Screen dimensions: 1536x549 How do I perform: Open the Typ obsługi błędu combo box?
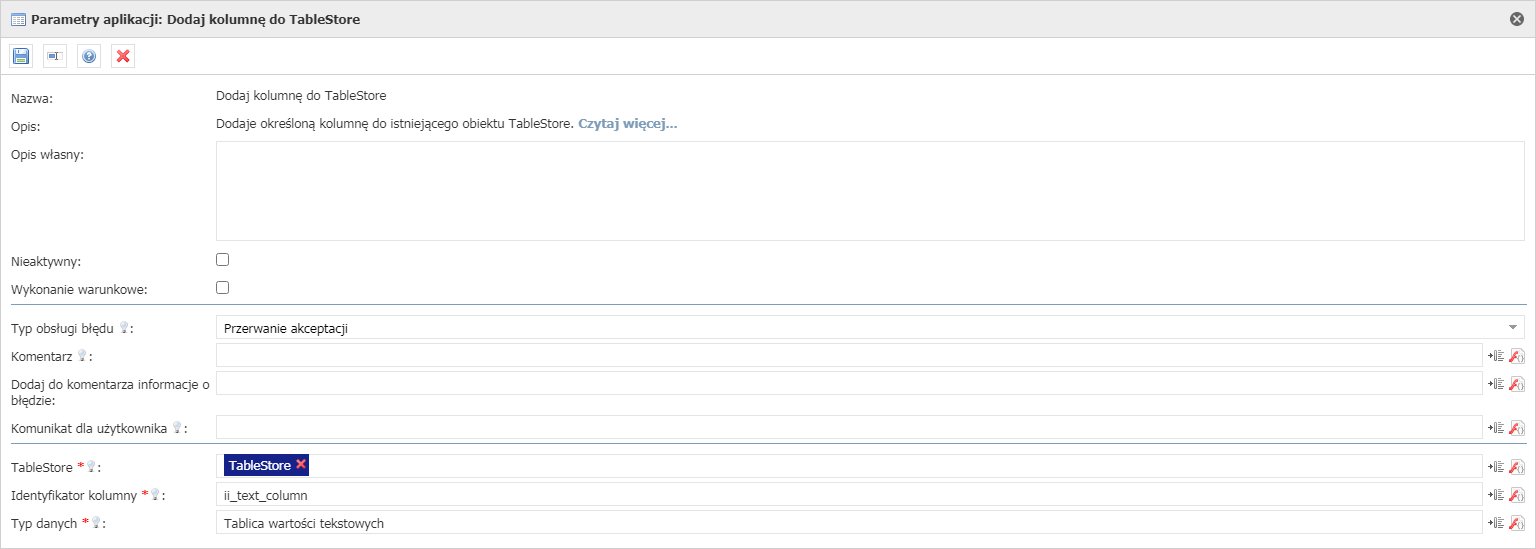pos(870,327)
